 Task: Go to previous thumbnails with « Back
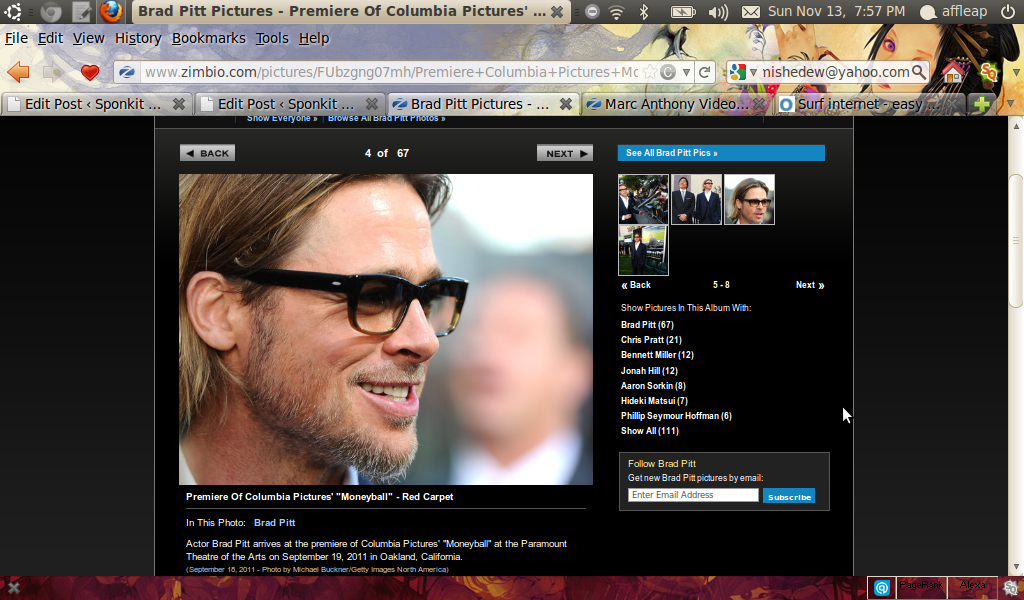[636, 285]
